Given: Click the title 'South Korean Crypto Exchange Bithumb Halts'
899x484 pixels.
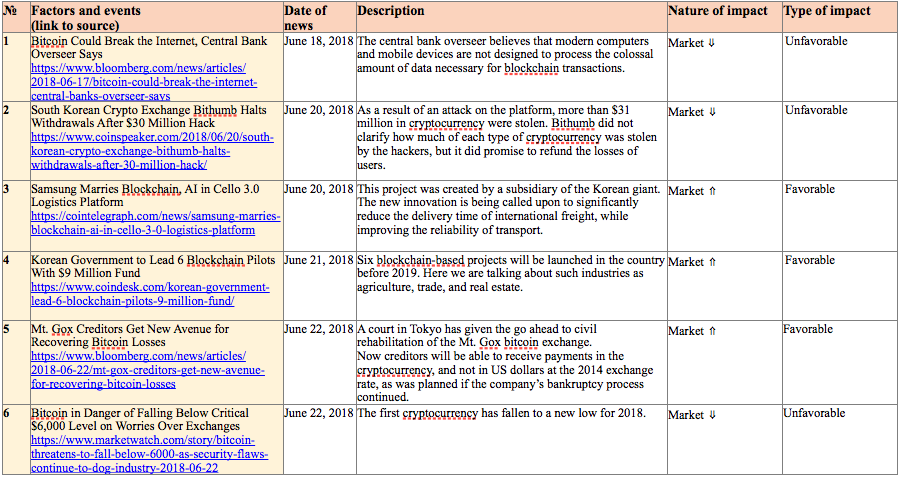Looking at the screenshot, I should (148, 110).
